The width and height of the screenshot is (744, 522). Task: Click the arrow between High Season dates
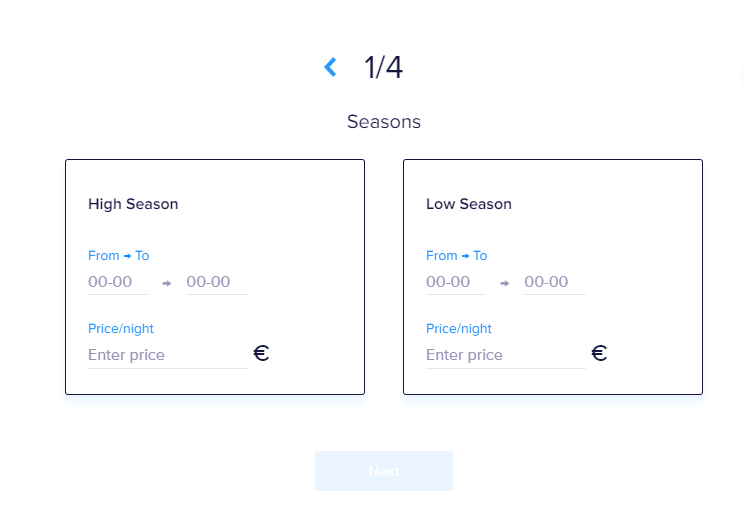click(x=167, y=283)
